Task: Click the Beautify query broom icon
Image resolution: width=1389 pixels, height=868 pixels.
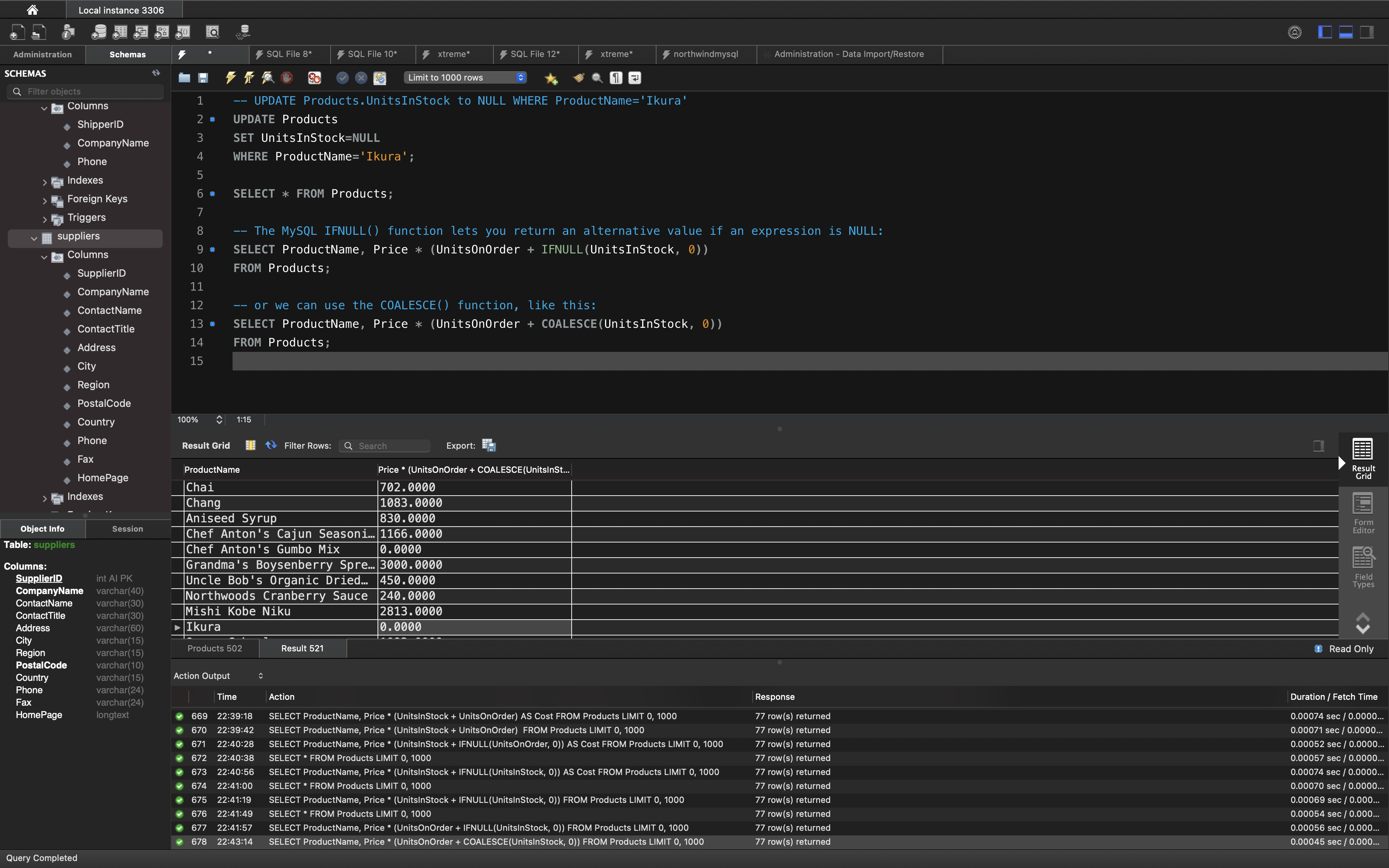Action: click(x=579, y=77)
